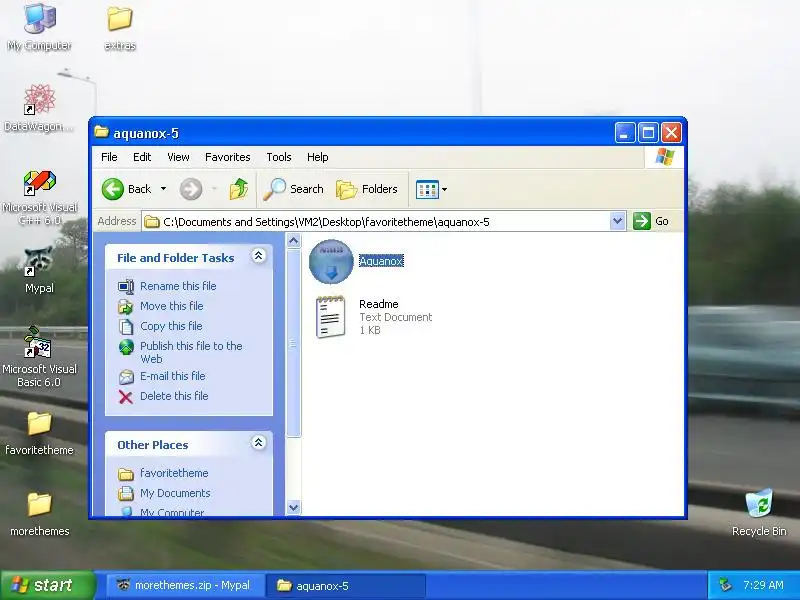Minimize the aquanox-5 window
Screen dimensions: 800x600
coord(625,133)
